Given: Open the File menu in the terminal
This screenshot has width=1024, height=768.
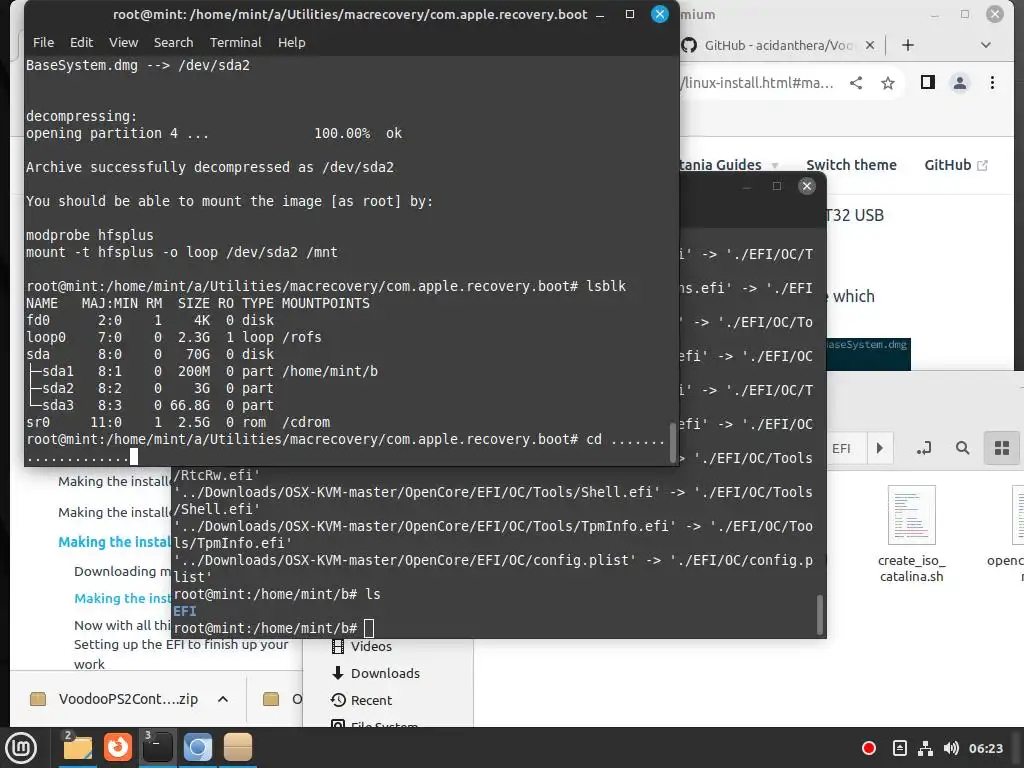Looking at the screenshot, I should click(x=43, y=42).
